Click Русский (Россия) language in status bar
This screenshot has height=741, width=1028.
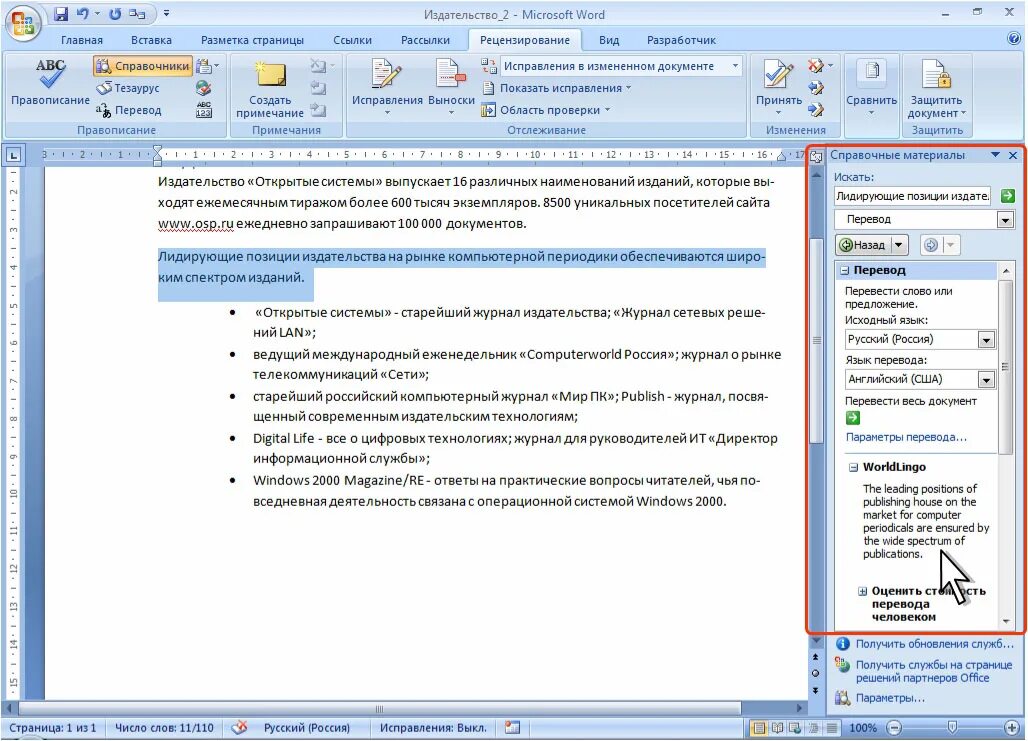(307, 728)
